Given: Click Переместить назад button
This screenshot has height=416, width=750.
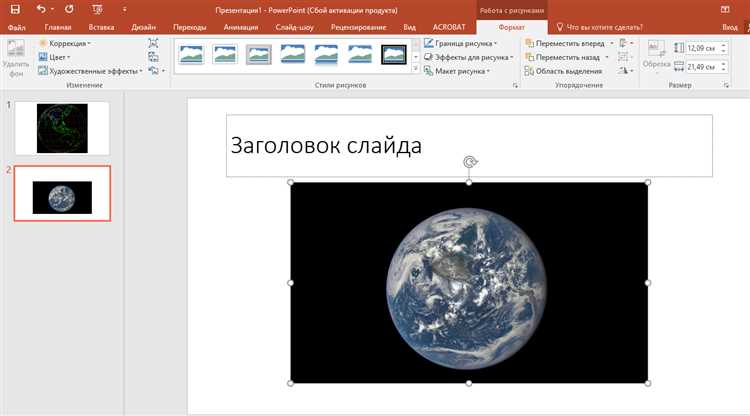Looking at the screenshot, I should click(x=566, y=57).
